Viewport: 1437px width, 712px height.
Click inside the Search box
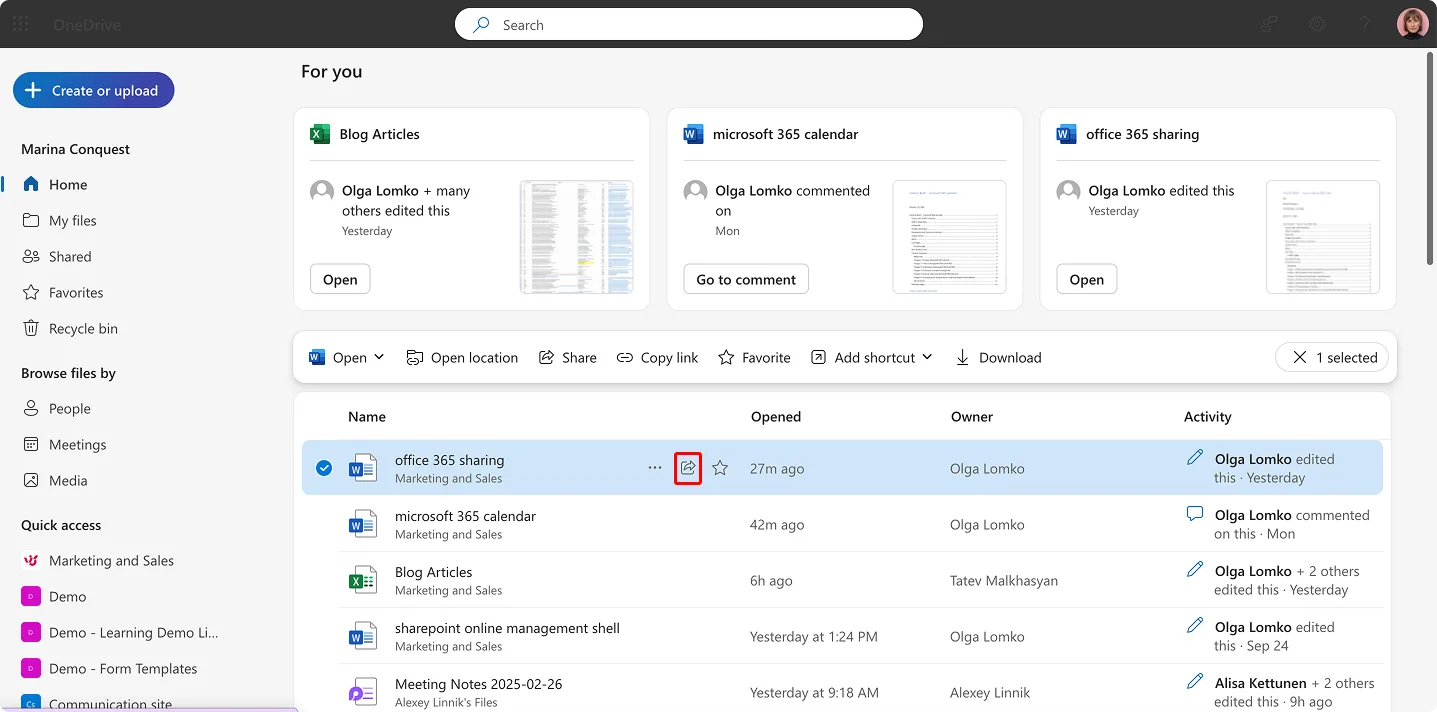pos(689,24)
